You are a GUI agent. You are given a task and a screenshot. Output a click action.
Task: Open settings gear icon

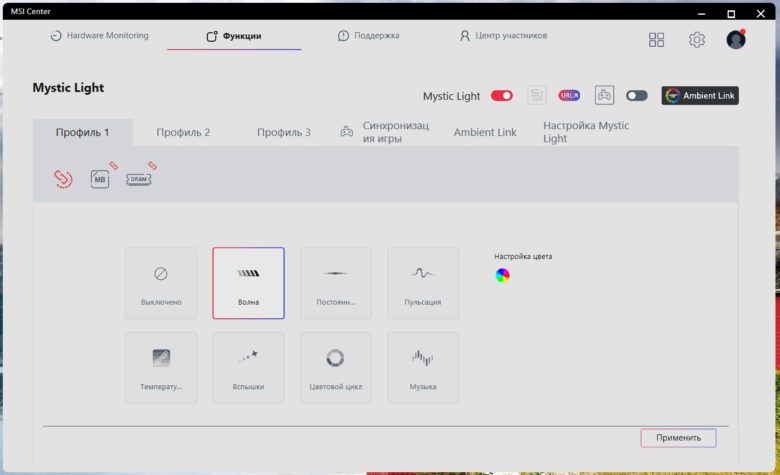coord(696,39)
